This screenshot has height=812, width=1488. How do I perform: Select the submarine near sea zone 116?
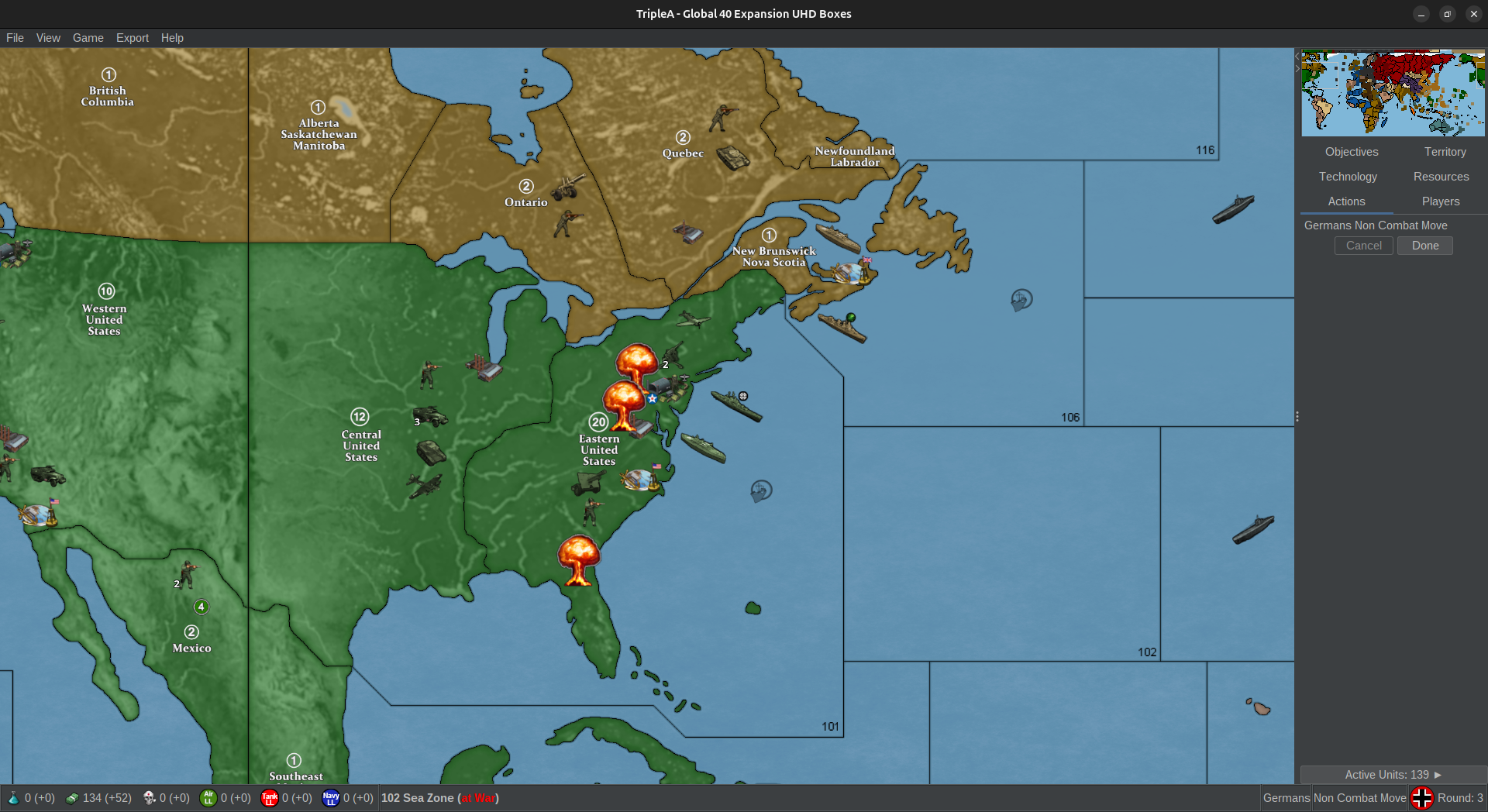pyautogui.click(x=1233, y=209)
